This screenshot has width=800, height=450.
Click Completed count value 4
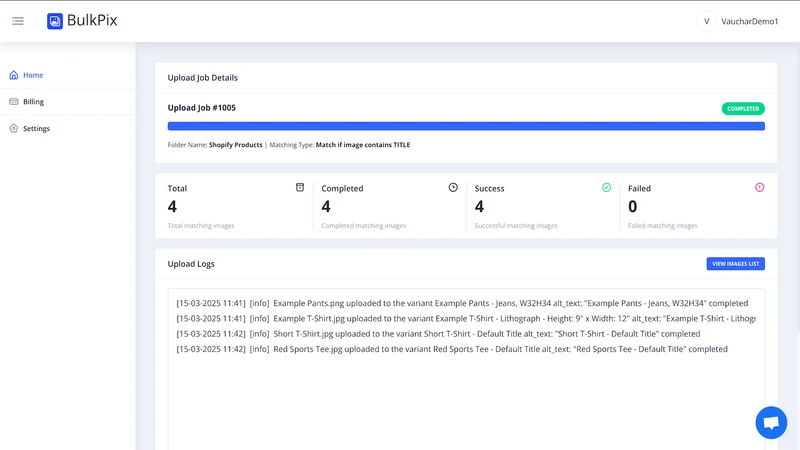(x=326, y=207)
